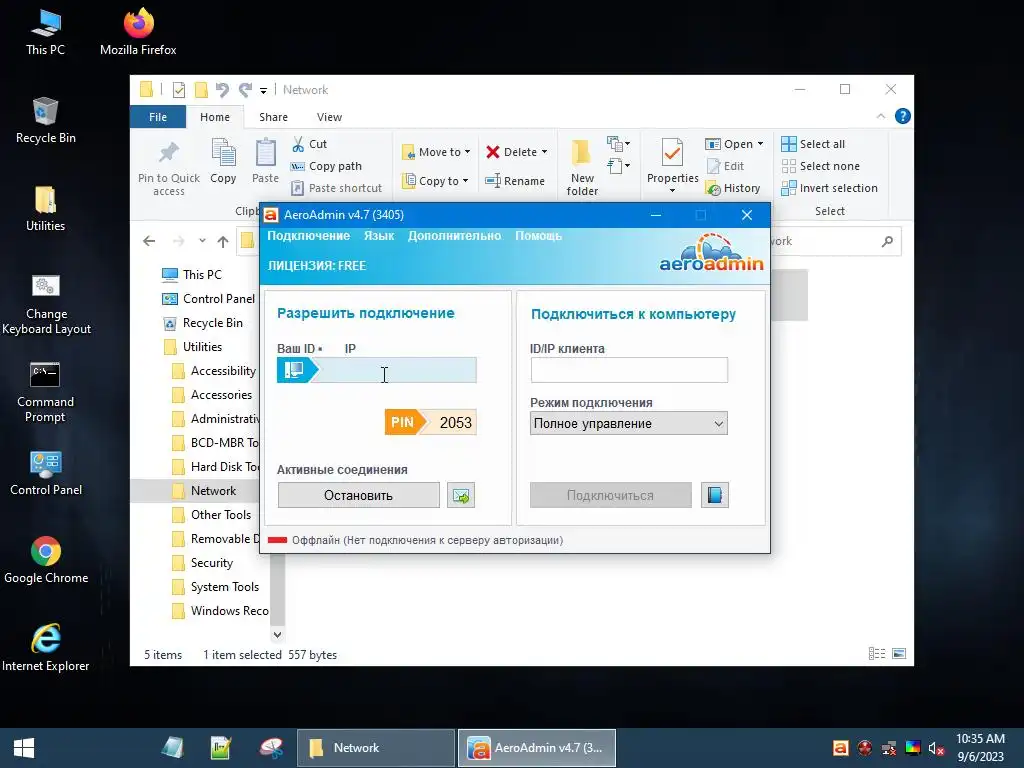Select Google Chrome desktop icon
1024x768 pixels.
46,560
